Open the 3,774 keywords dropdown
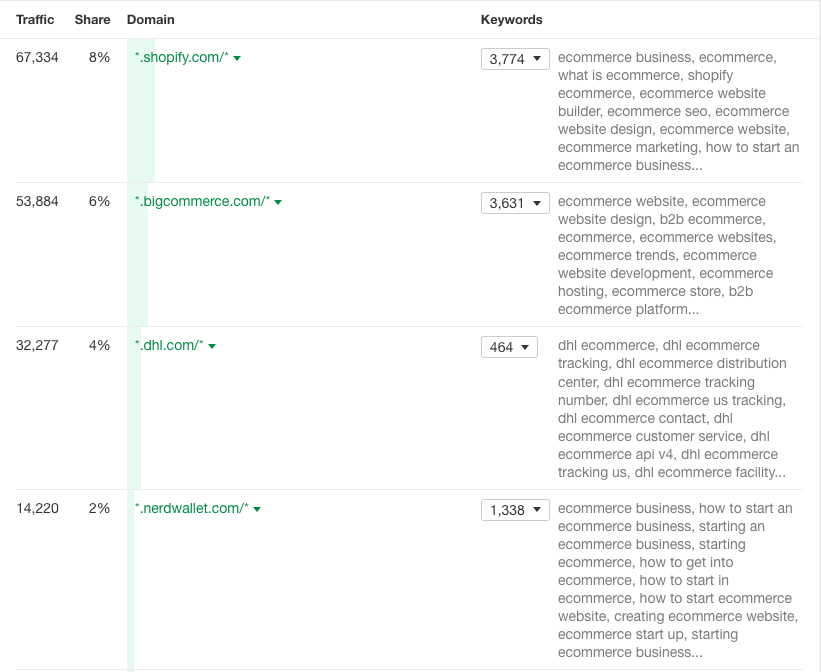Viewport: 821px width, 672px height. 515,59
